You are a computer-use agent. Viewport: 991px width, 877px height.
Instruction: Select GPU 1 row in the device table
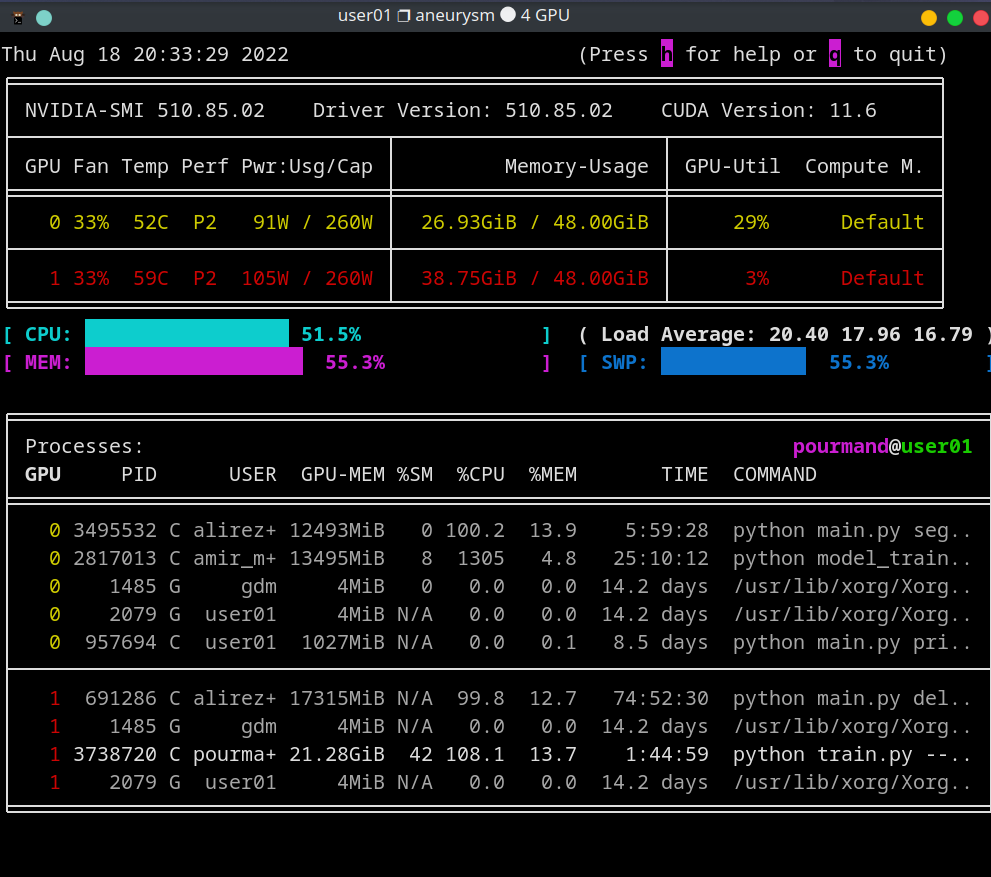474,278
